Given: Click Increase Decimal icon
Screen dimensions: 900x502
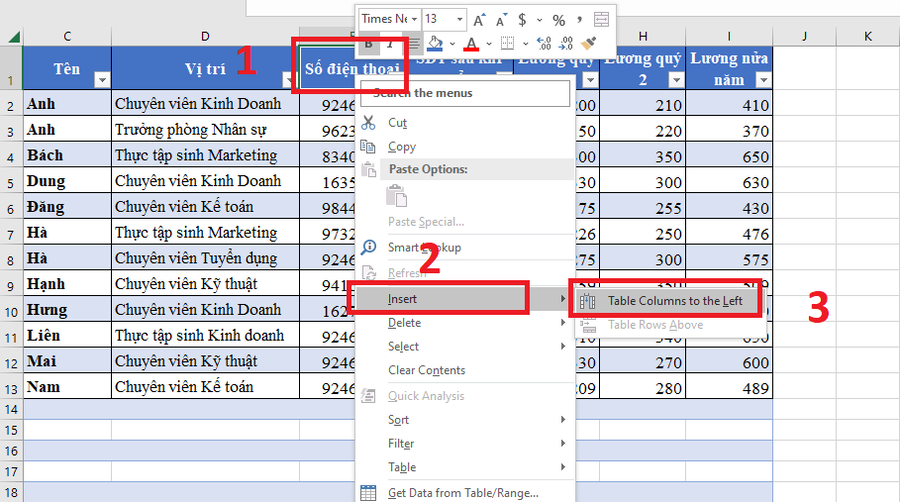Looking at the screenshot, I should point(544,43).
